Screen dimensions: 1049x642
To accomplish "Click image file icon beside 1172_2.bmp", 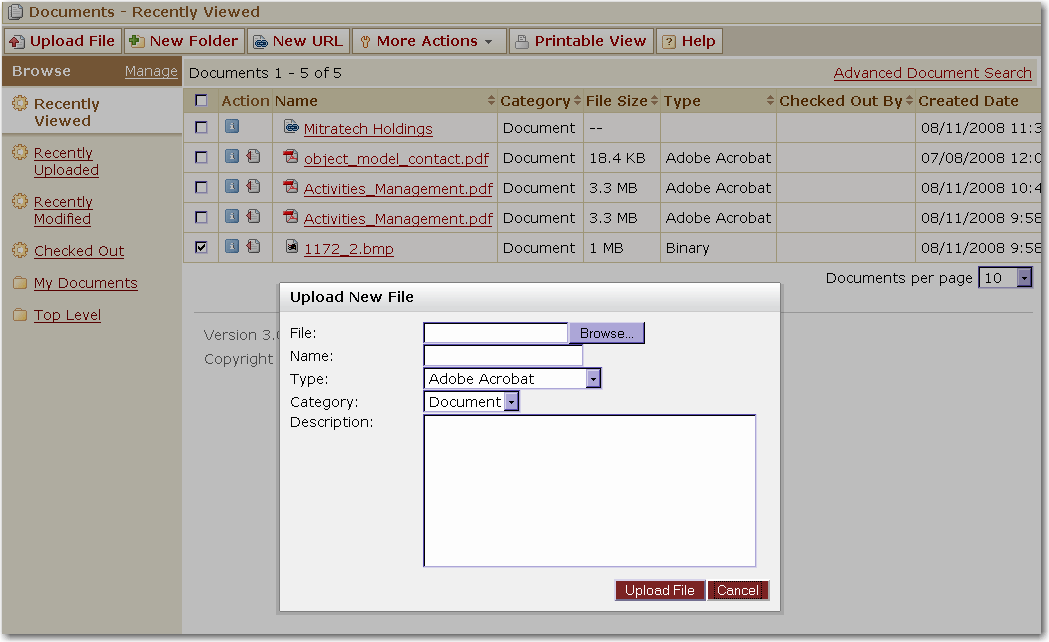I will [291, 246].
